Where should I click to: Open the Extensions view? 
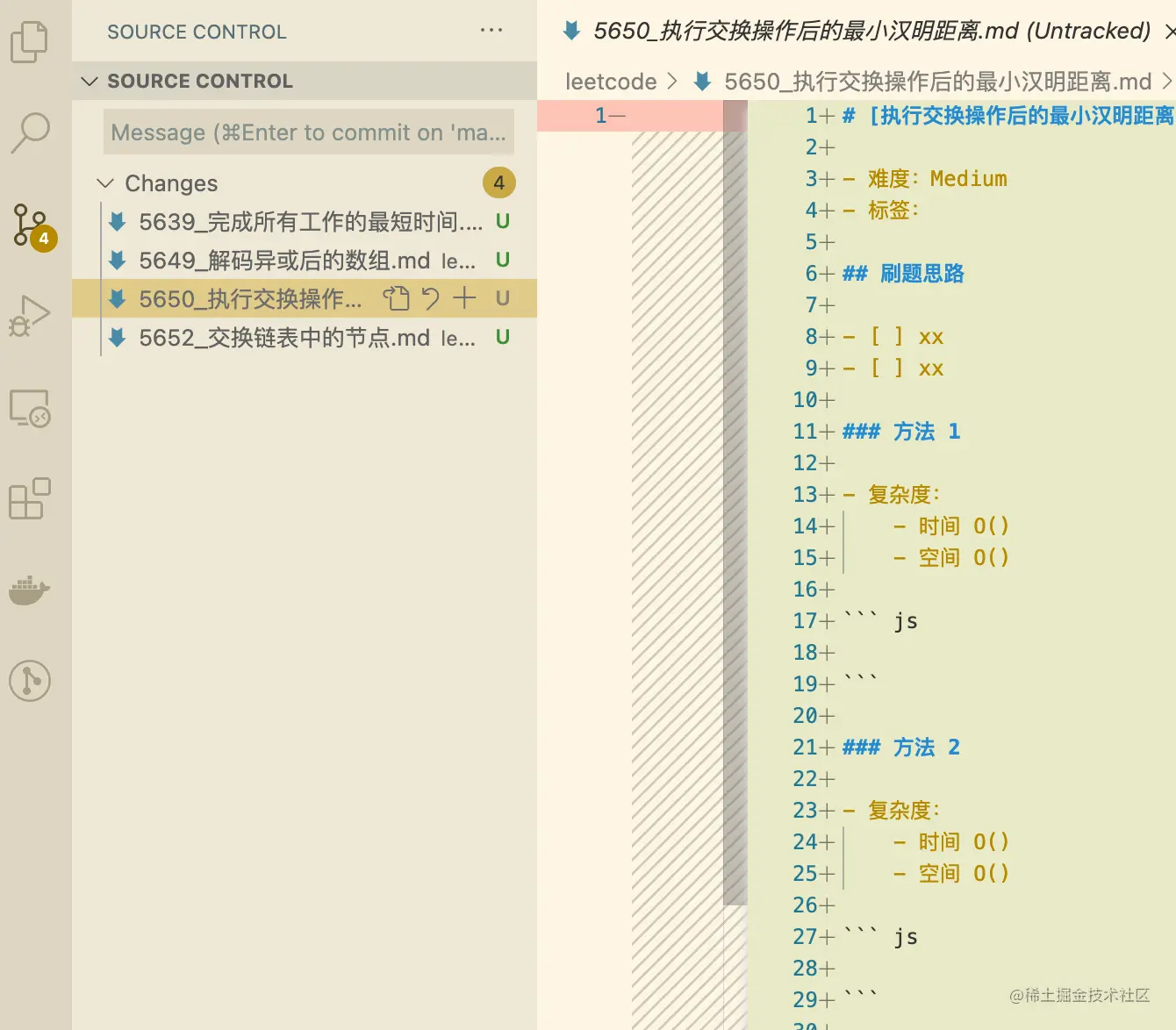[30, 498]
